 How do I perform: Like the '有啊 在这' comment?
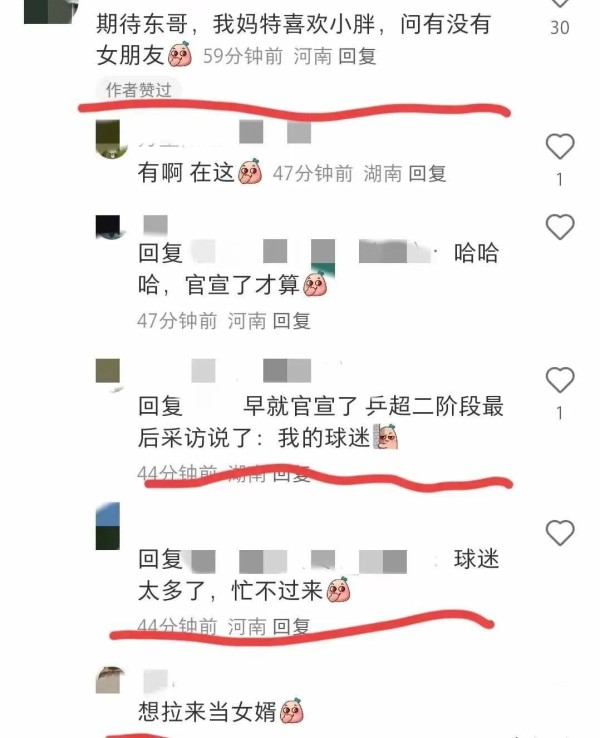560,146
